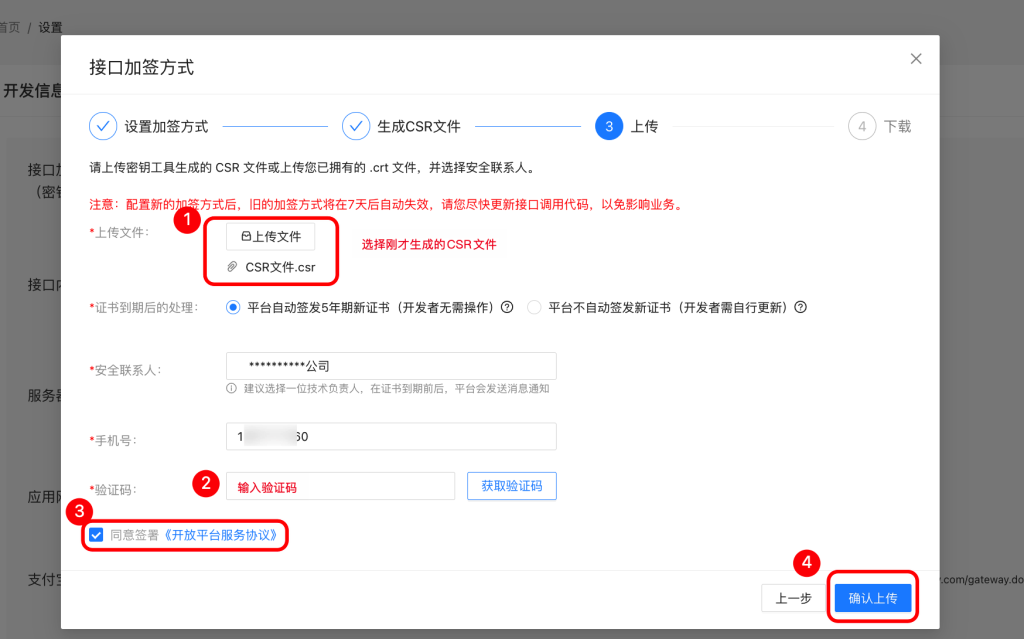Click the 验证码 input field
This screenshot has width=1024, height=639.
[x=340, y=487]
